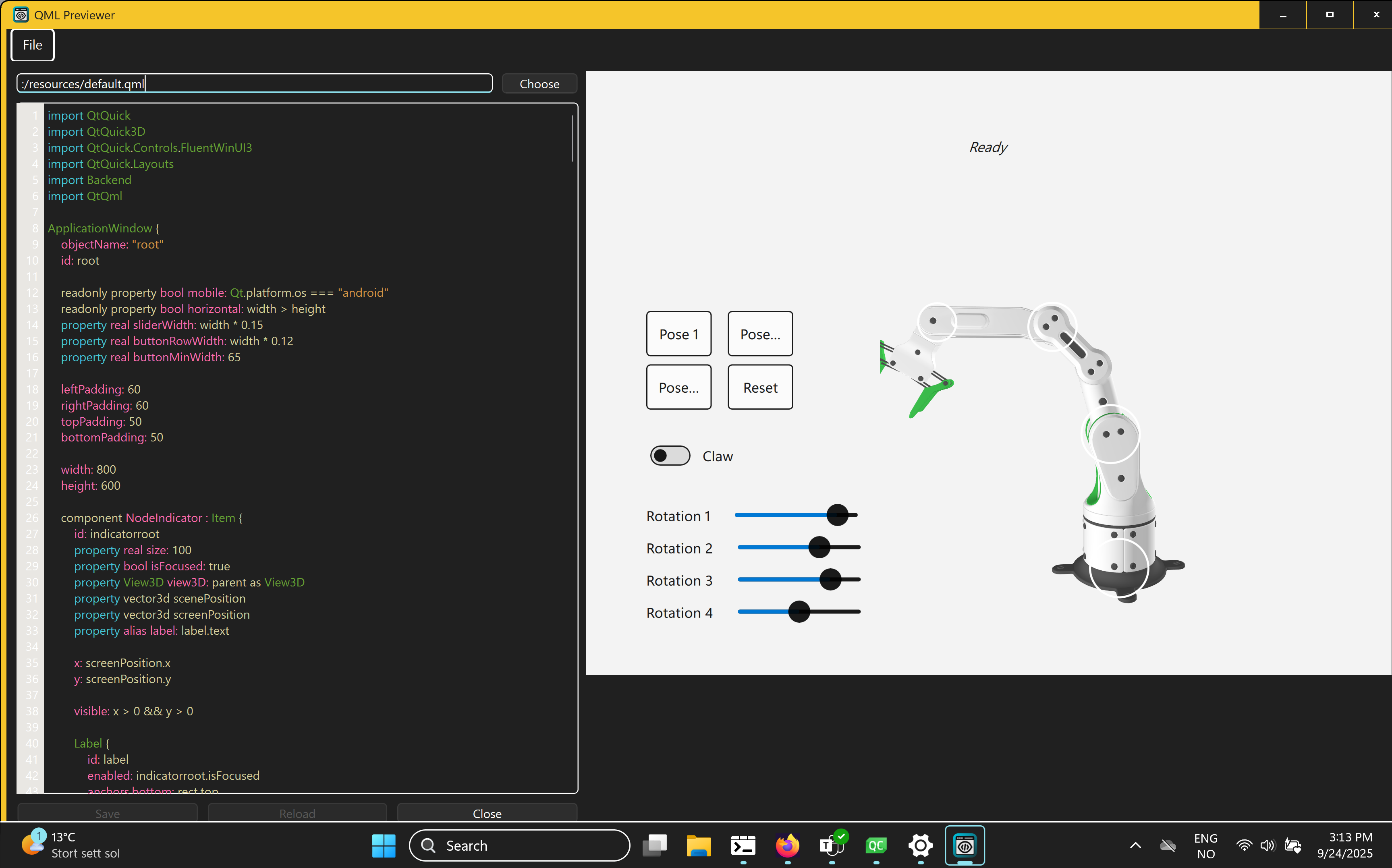Click the Rotation 4 slider handle
Image resolution: width=1392 pixels, height=868 pixels.
coord(799,612)
